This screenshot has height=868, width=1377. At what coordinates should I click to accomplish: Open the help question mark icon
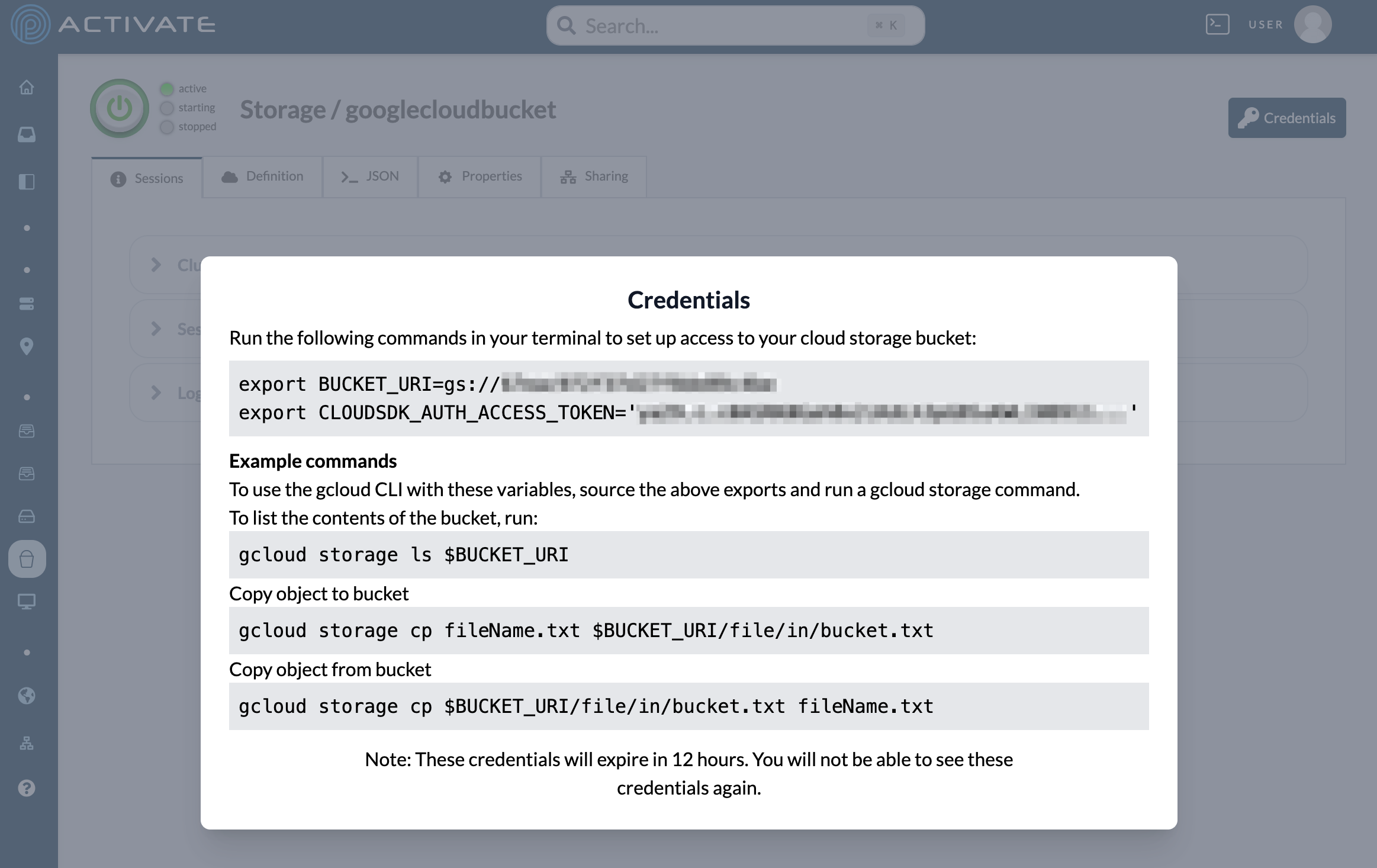click(x=27, y=788)
